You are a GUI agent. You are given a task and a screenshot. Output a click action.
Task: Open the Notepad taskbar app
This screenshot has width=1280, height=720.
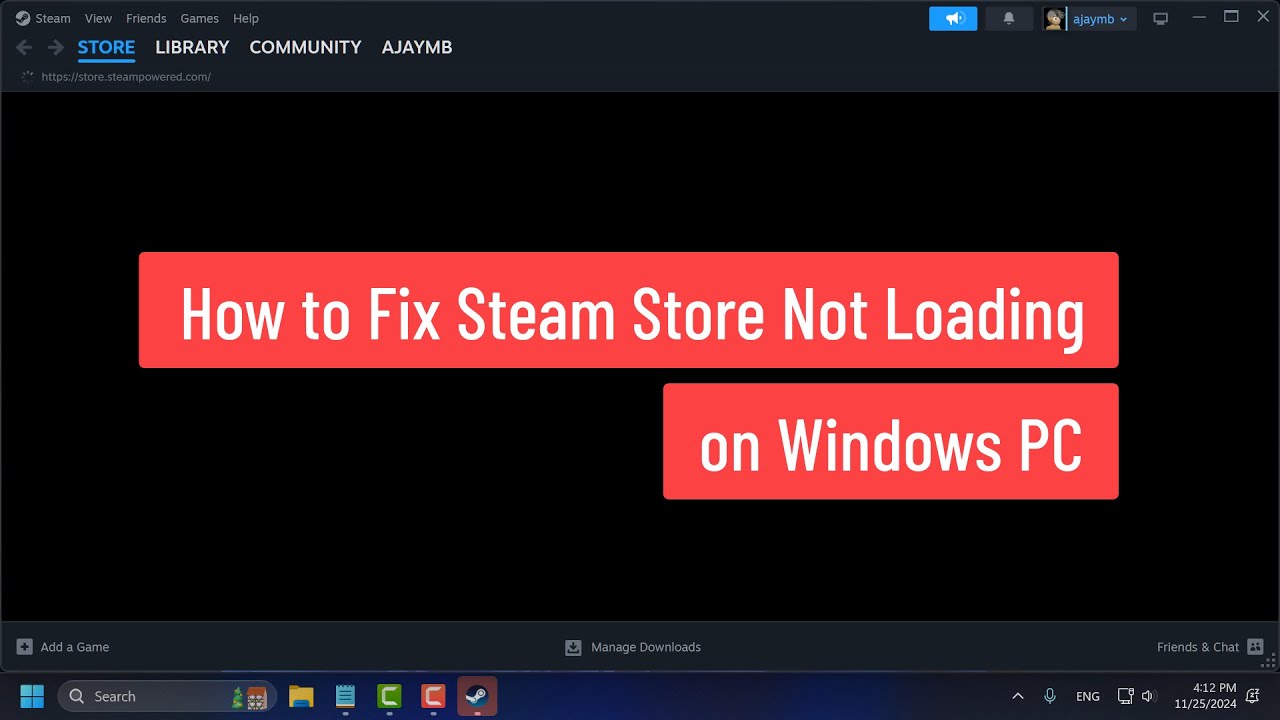pos(345,696)
